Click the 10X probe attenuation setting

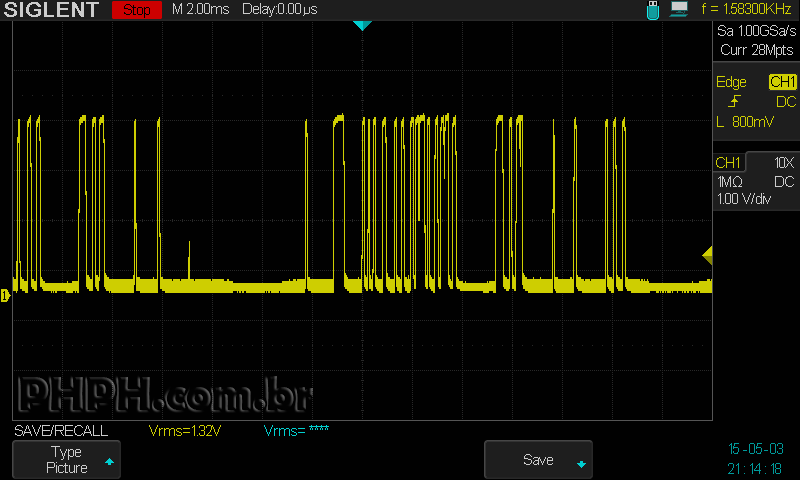pyautogui.click(x=784, y=162)
